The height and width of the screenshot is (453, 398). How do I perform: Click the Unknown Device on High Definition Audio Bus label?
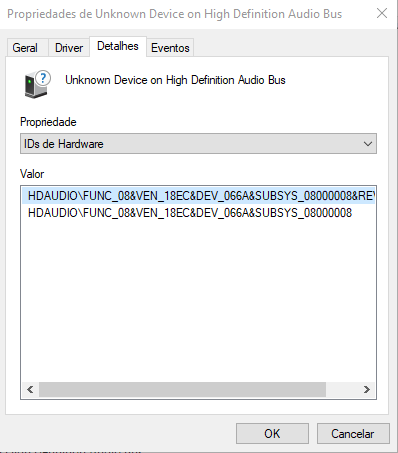175,80
